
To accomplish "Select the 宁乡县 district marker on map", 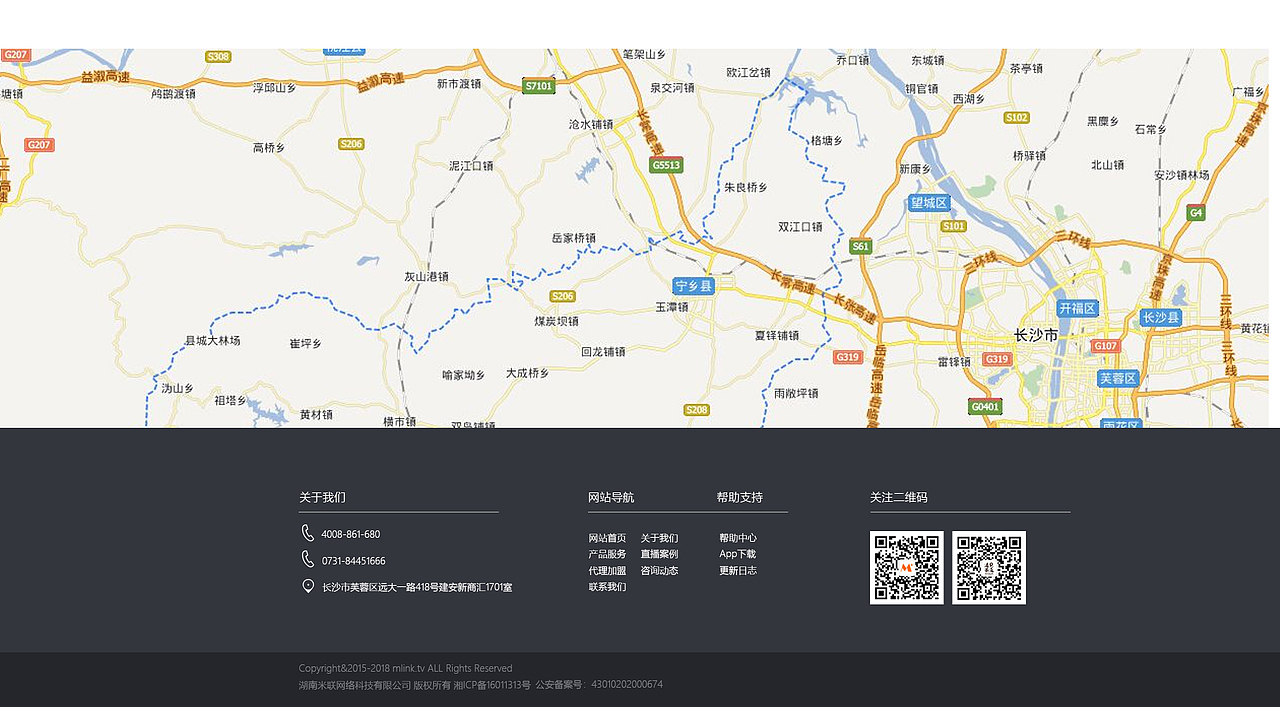I will tap(694, 286).
